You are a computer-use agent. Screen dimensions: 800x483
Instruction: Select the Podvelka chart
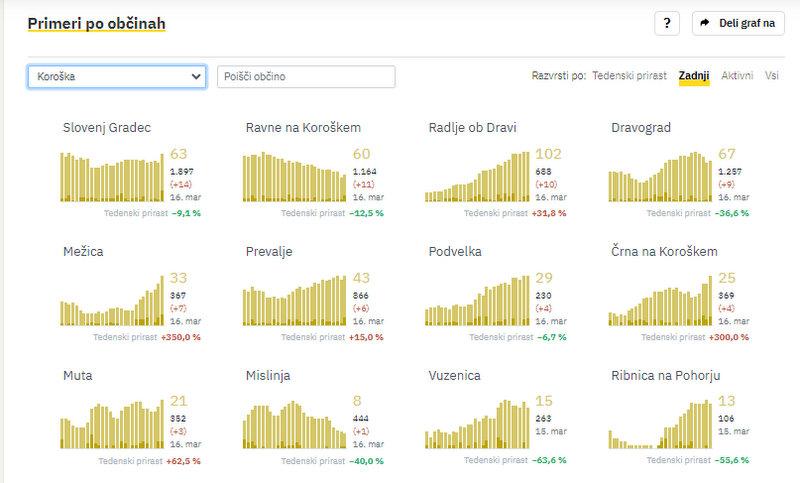pos(477,301)
